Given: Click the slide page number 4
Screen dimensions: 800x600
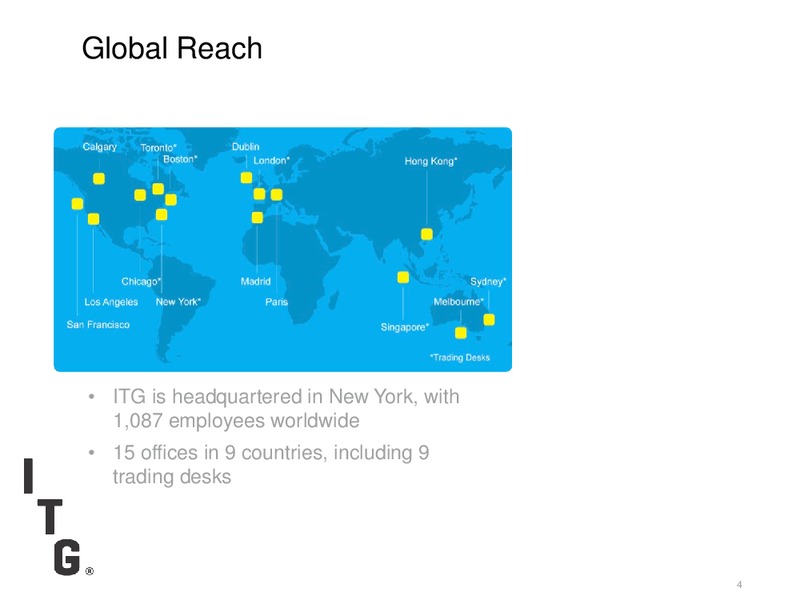Looking at the screenshot, I should (x=739, y=585).
